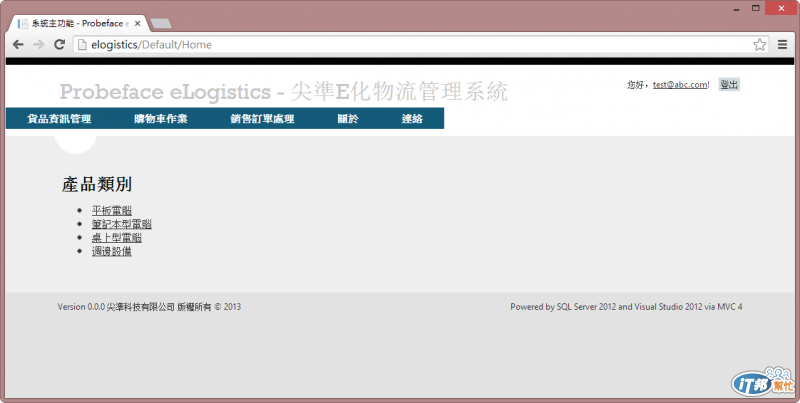Click the Probeface eLogistics site title
Image resolution: width=800 pixels, height=403 pixels.
[x=284, y=92]
